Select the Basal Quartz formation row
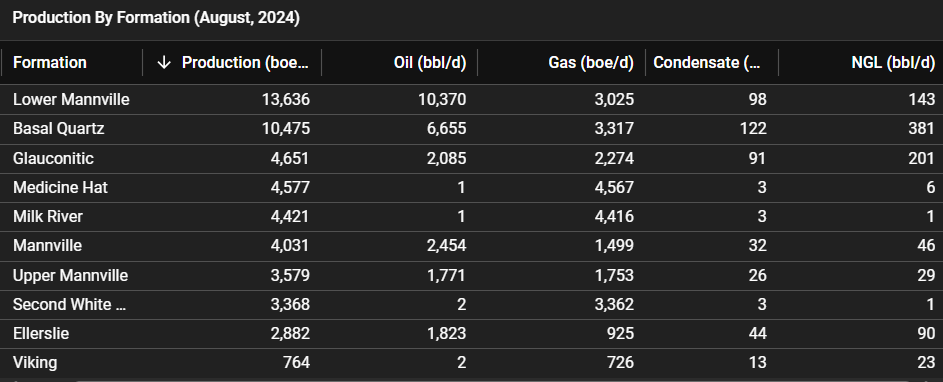The height and width of the screenshot is (382, 943). tap(472, 129)
